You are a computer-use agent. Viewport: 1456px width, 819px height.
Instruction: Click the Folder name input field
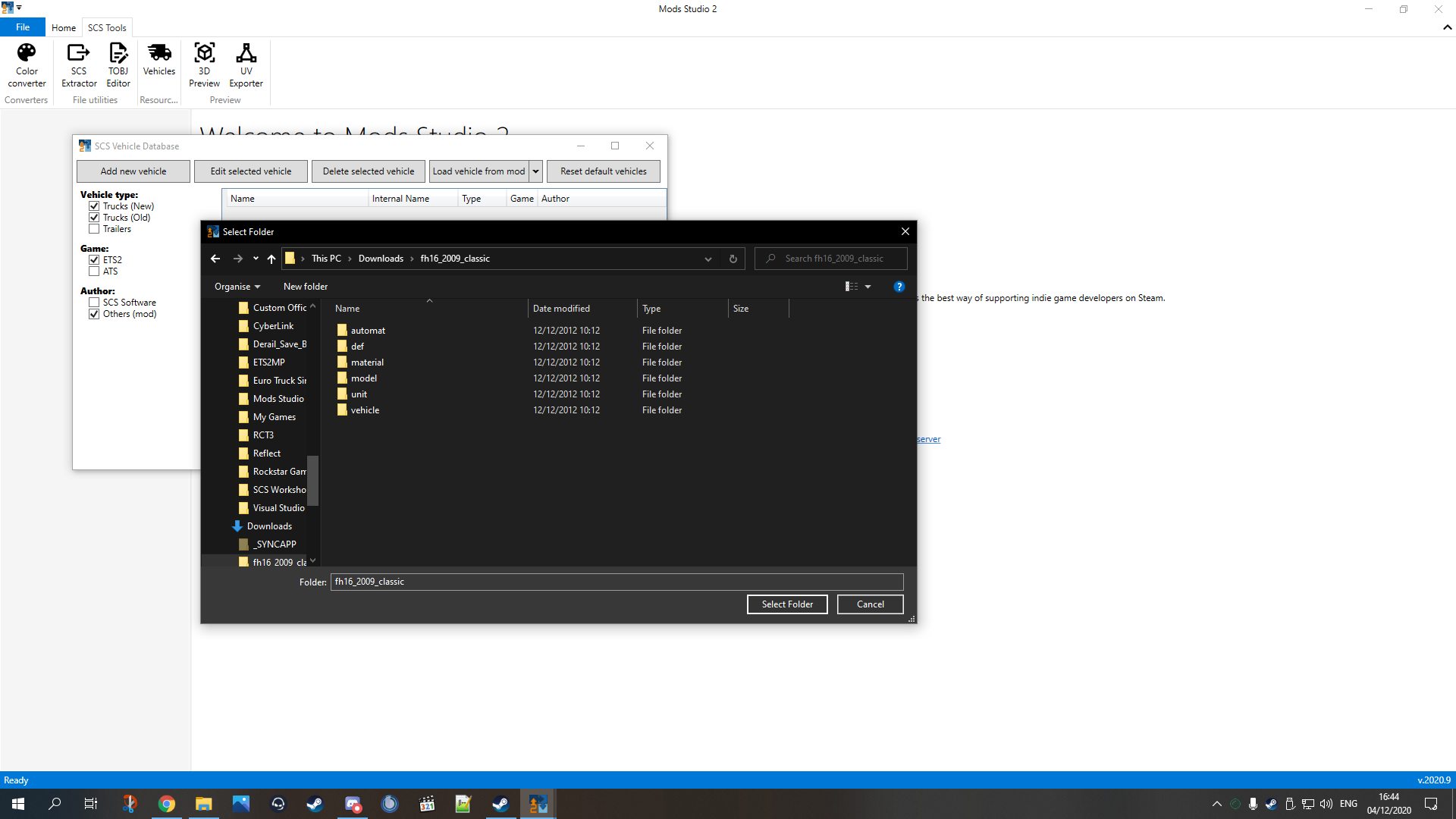[x=616, y=582]
